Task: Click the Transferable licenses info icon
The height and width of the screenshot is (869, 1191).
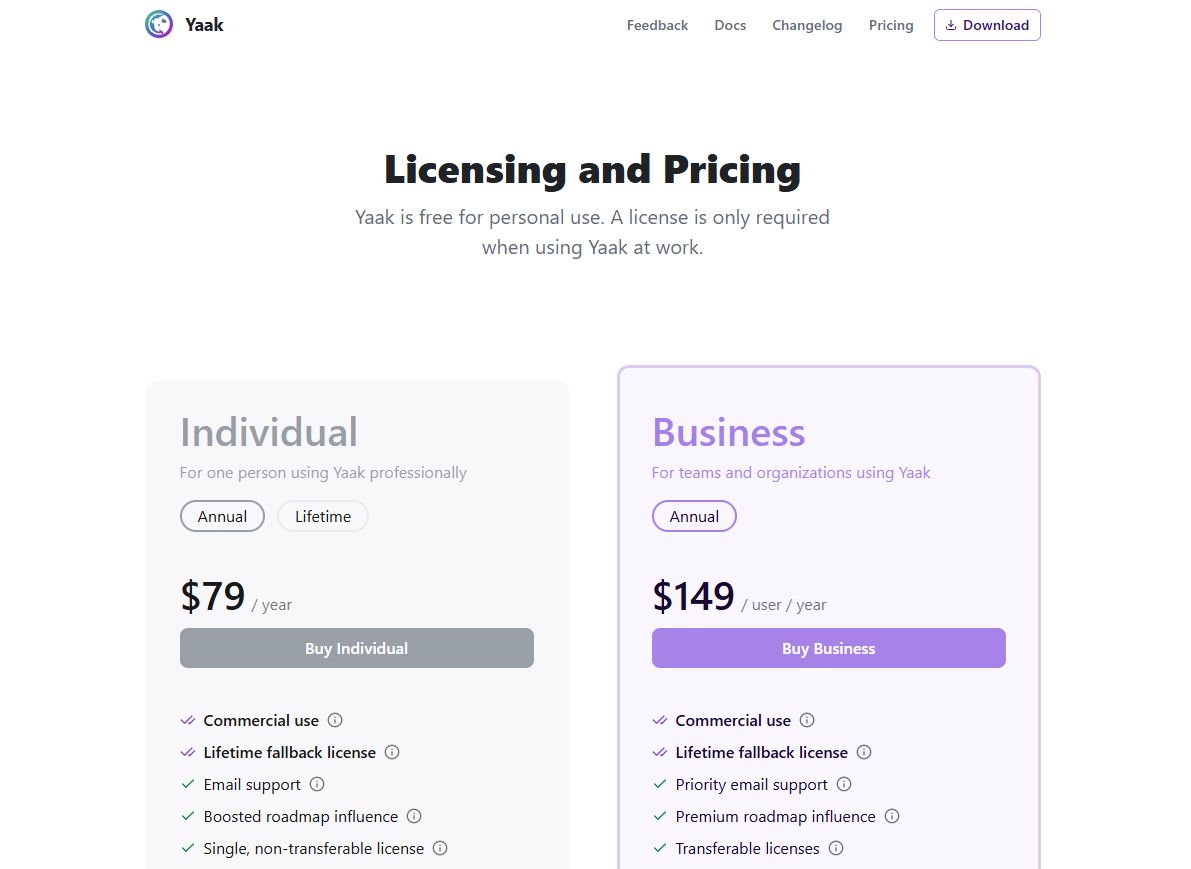Action: click(x=835, y=848)
